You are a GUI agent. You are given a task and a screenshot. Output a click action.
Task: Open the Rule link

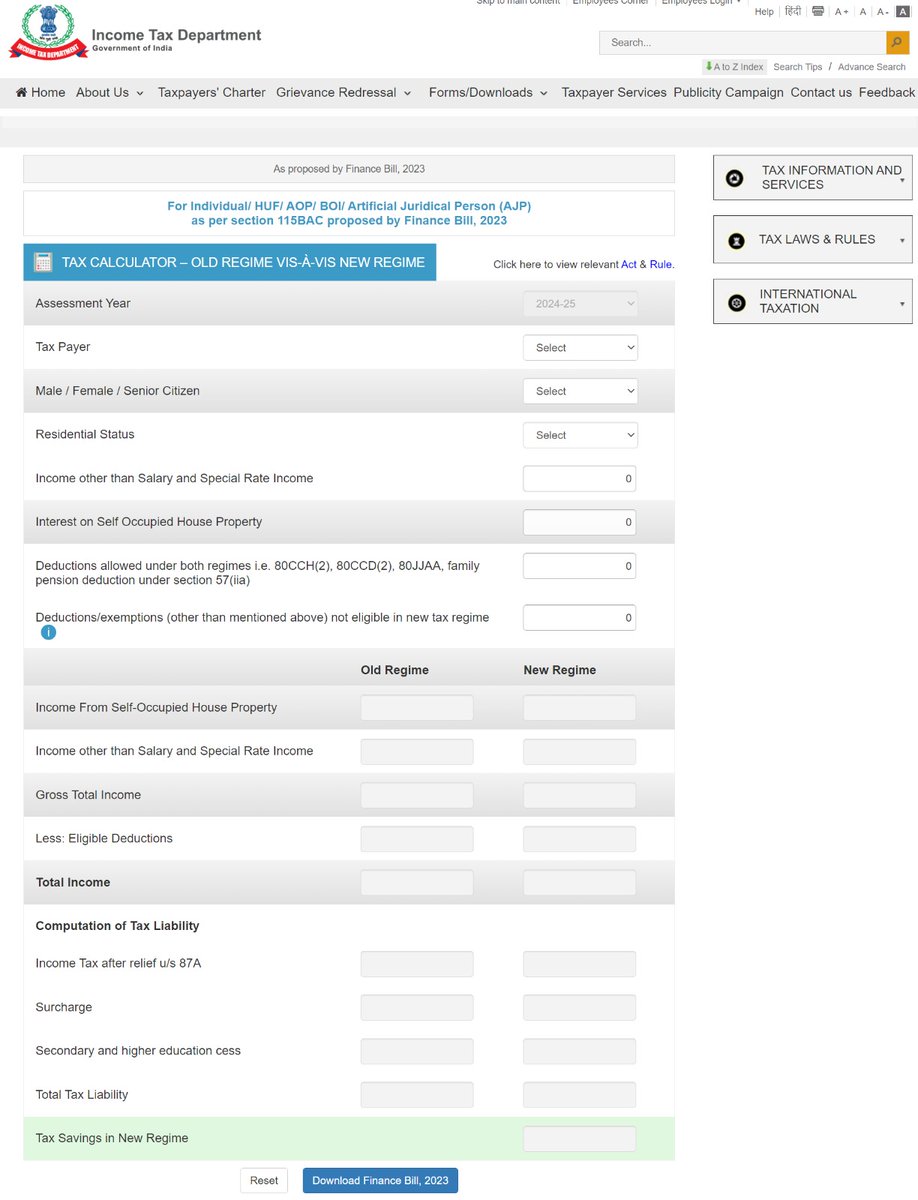pos(660,265)
